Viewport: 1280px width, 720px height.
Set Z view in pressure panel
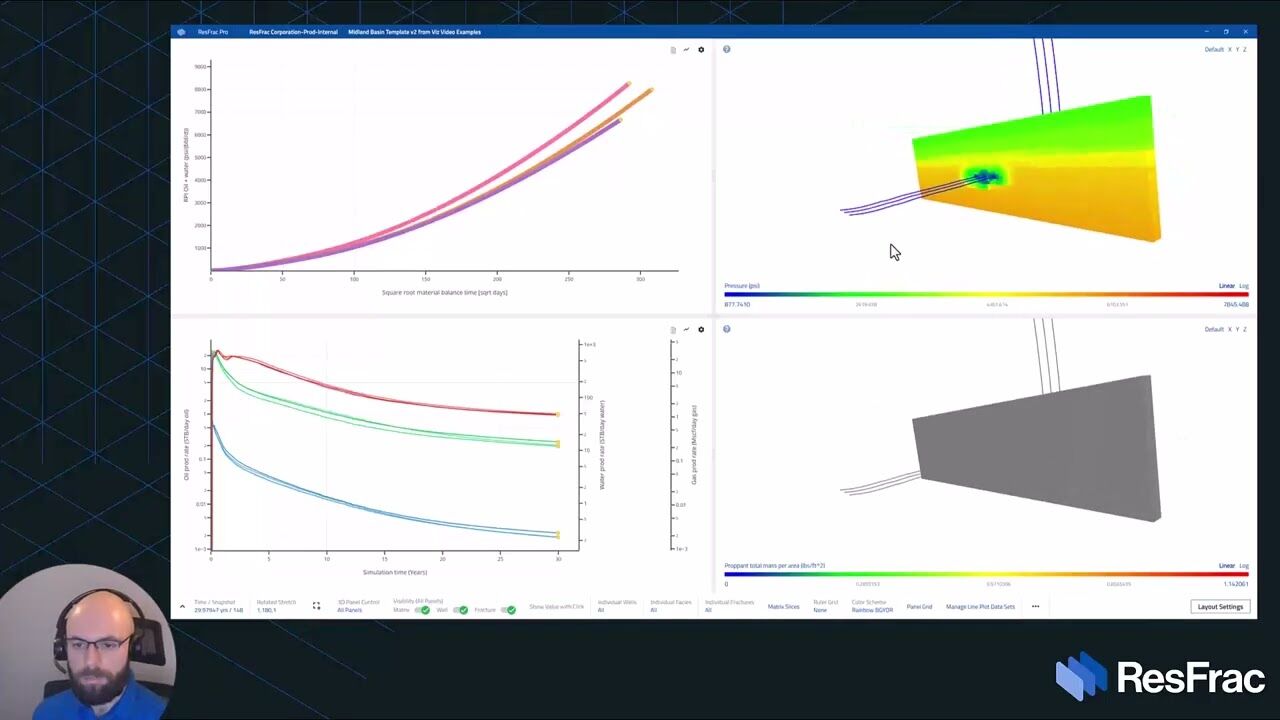pyautogui.click(x=1245, y=49)
